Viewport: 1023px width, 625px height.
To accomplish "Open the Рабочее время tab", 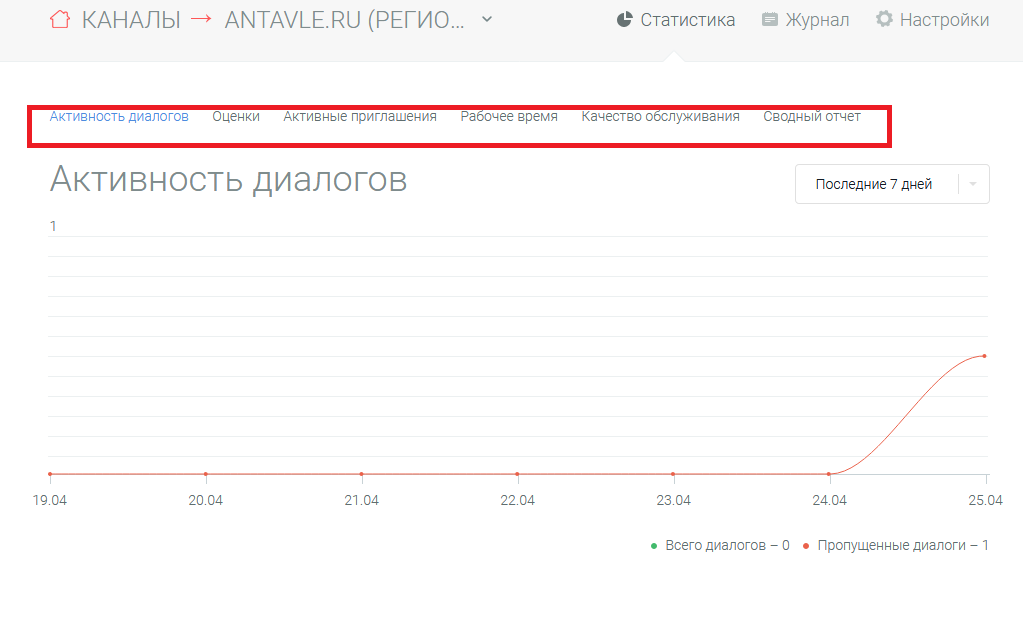I will click(x=509, y=116).
